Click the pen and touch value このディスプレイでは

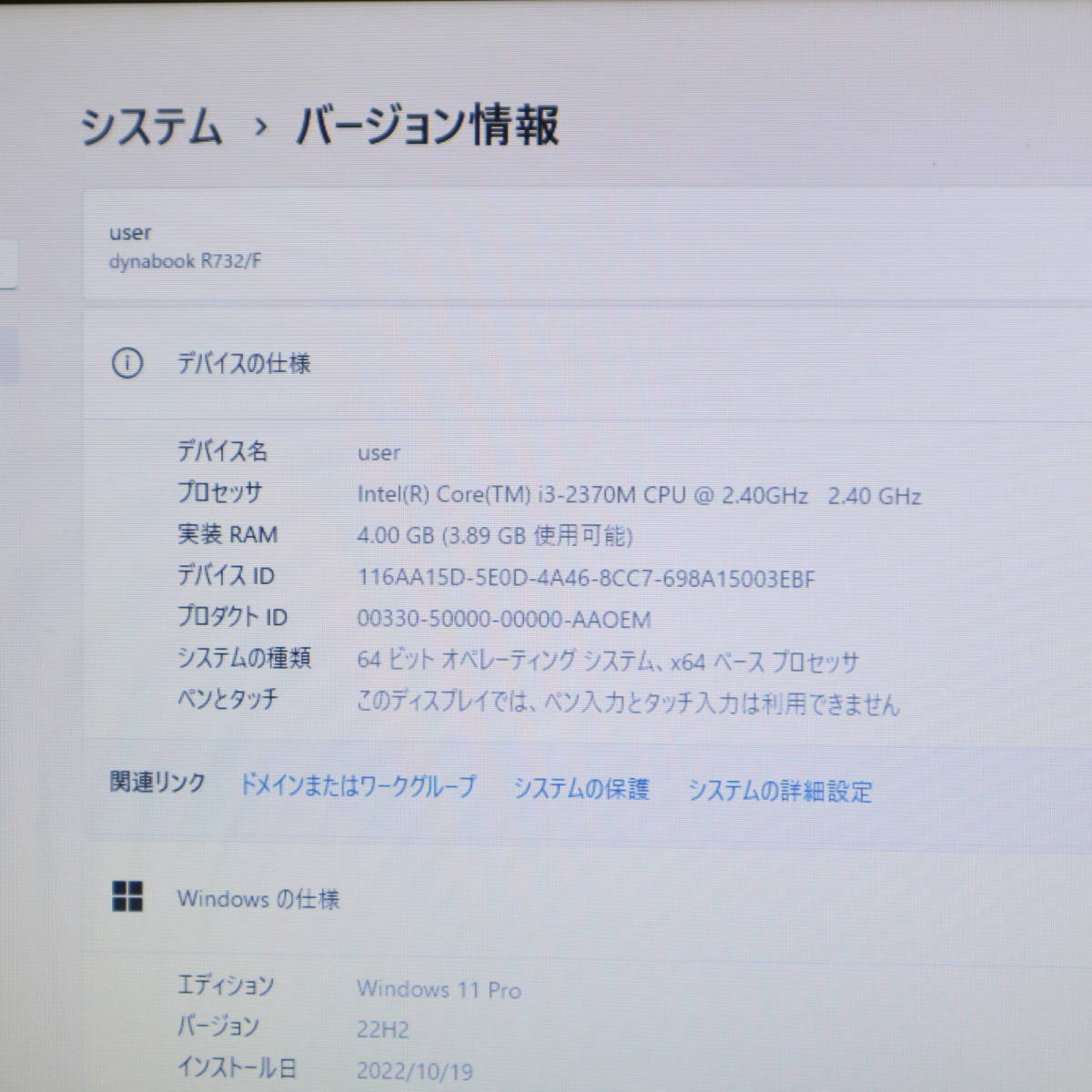point(628,703)
